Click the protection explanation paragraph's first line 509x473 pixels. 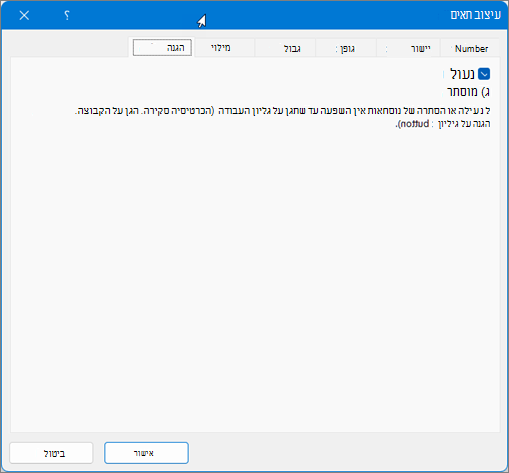[283, 111]
